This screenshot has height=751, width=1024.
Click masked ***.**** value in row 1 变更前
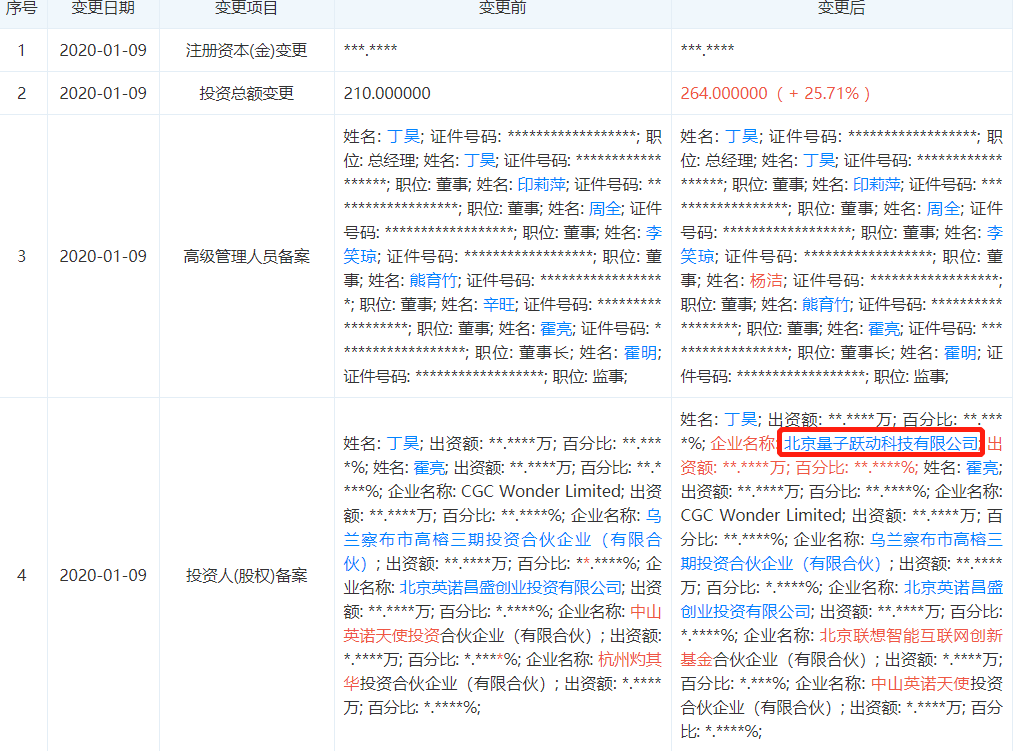click(370, 49)
